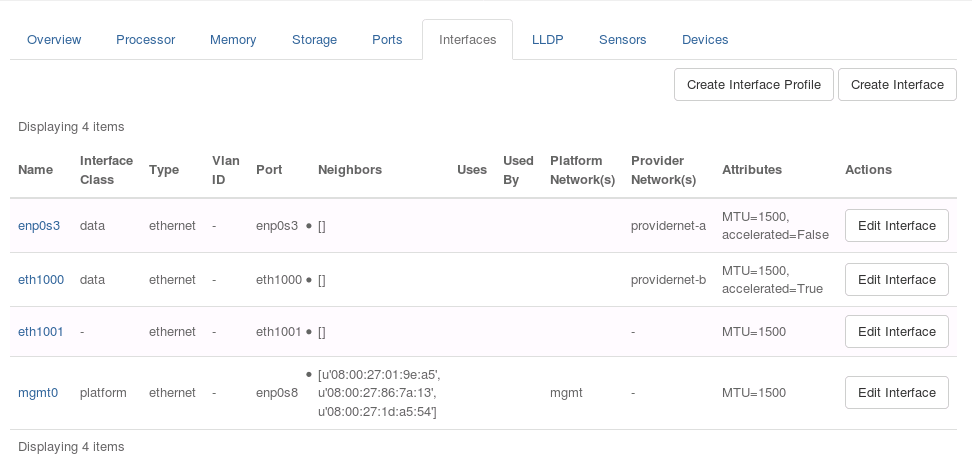Open the Memory tab
Image resolution: width=975 pixels, height=456 pixels.
[233, 40]
